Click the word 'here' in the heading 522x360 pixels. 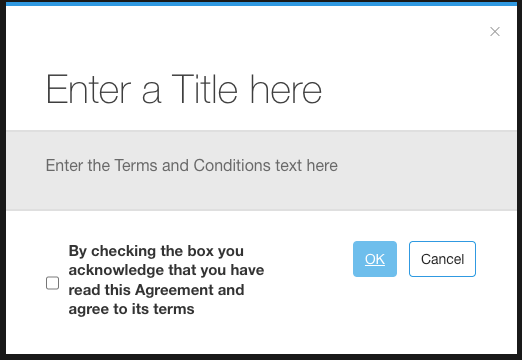[x=286, y=89]
